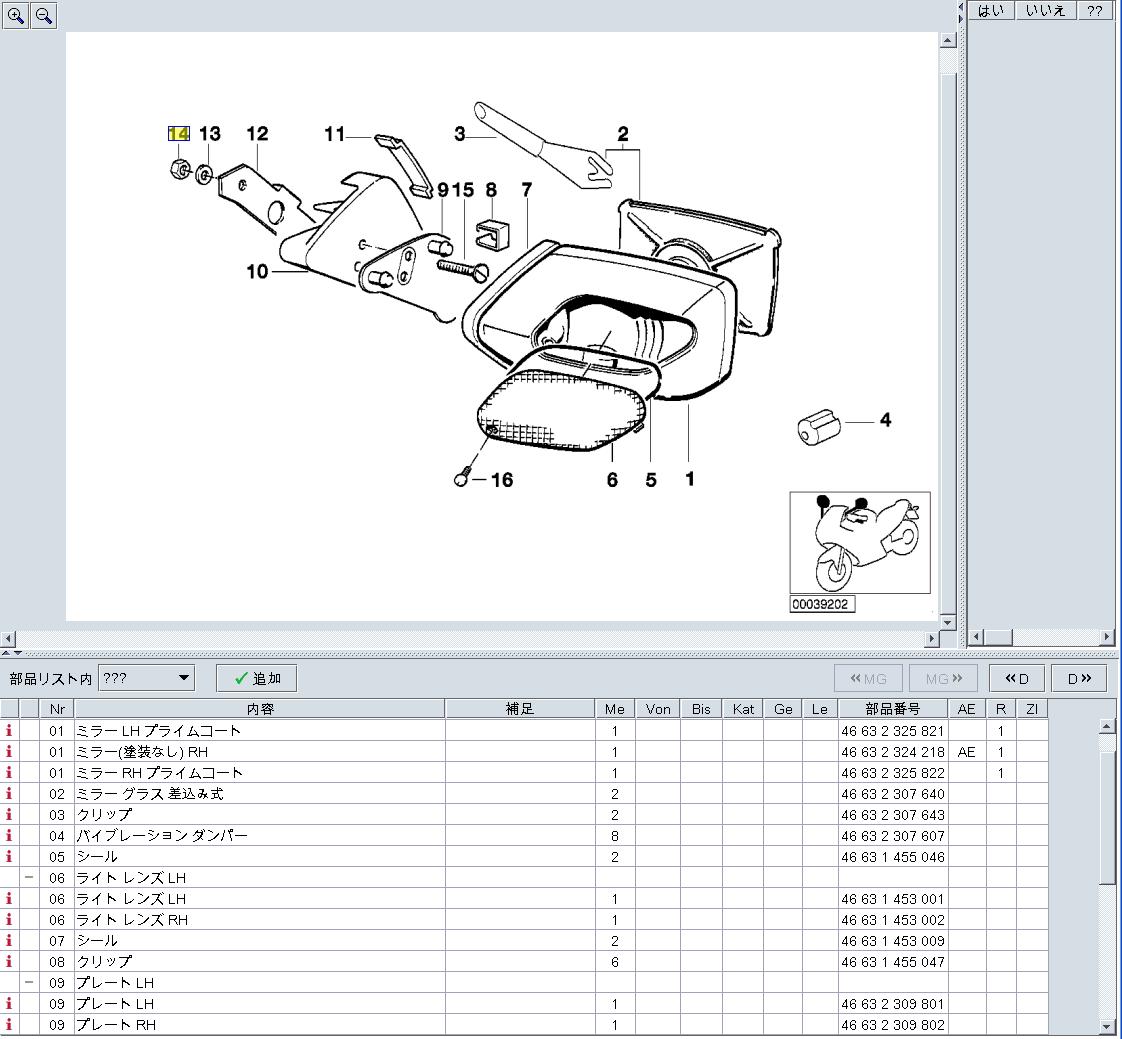Click the zoom out magnifier icon
Image resolution: width=1122 pixels, height=1039 pixels.
[x=44, y=15]
